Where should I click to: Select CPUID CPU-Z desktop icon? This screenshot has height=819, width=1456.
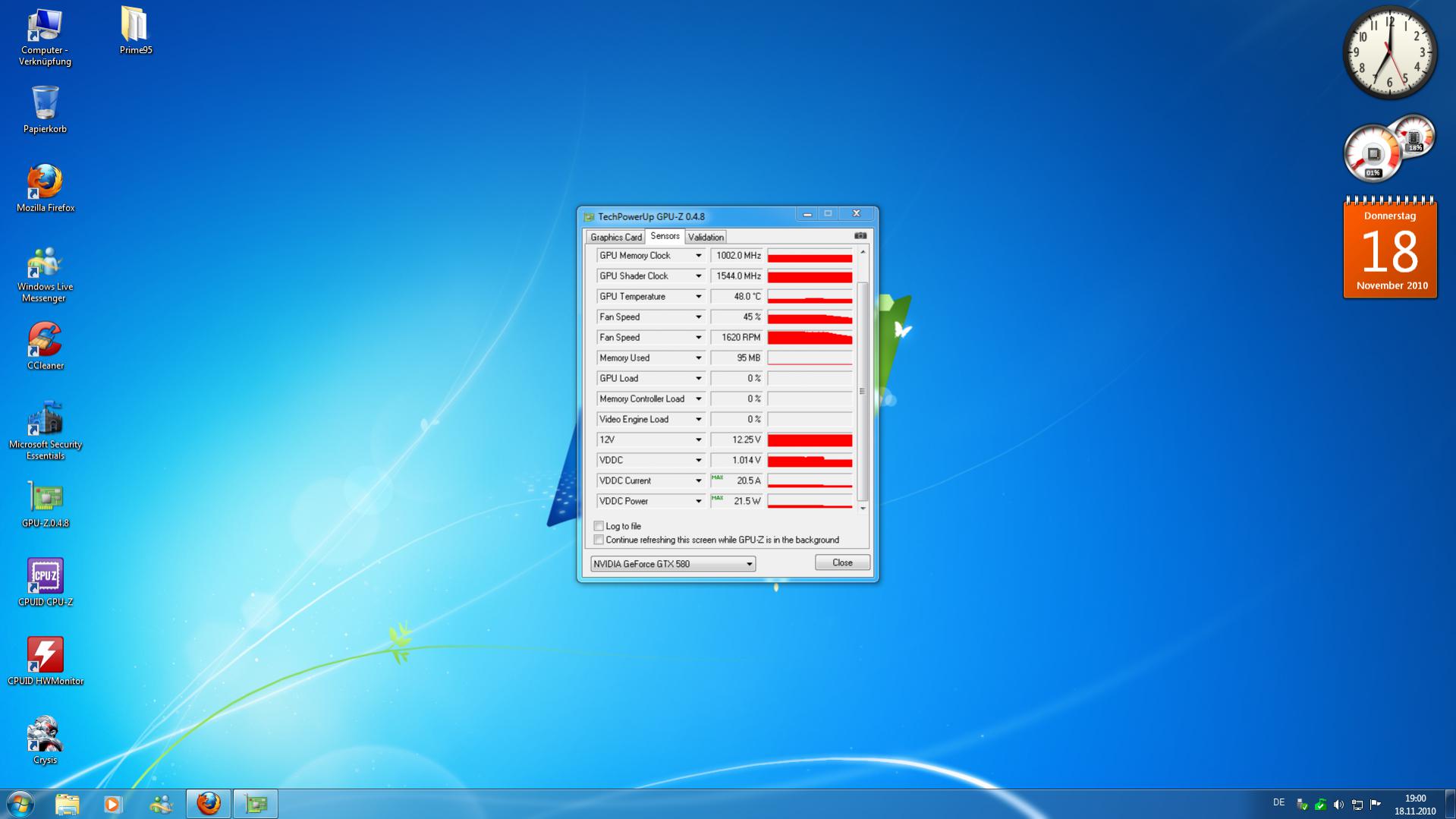click(x=45, y=583)
